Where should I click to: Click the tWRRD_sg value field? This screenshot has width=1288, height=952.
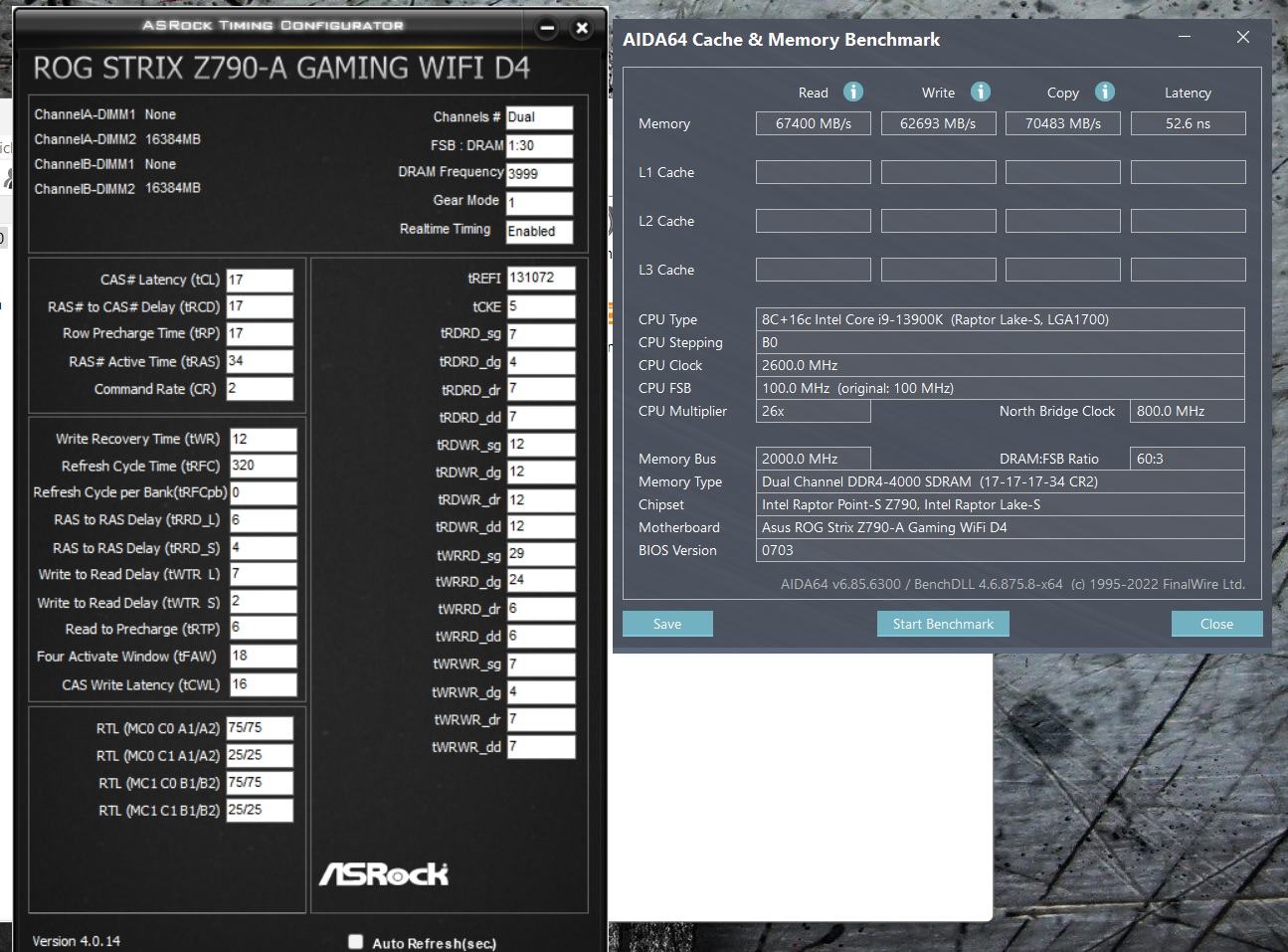[x=541, y=555]
